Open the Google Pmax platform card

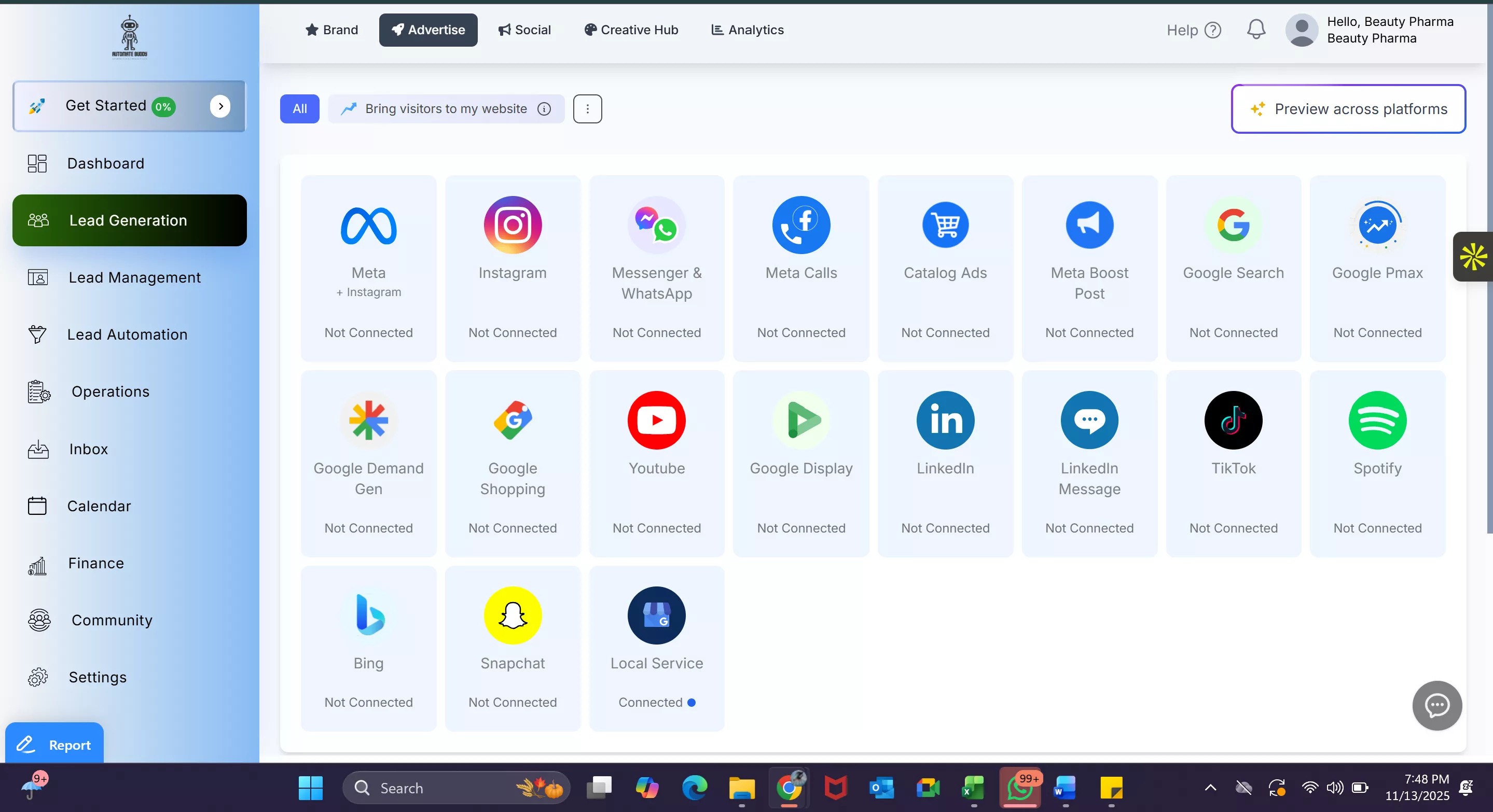tap(1377, 268)
